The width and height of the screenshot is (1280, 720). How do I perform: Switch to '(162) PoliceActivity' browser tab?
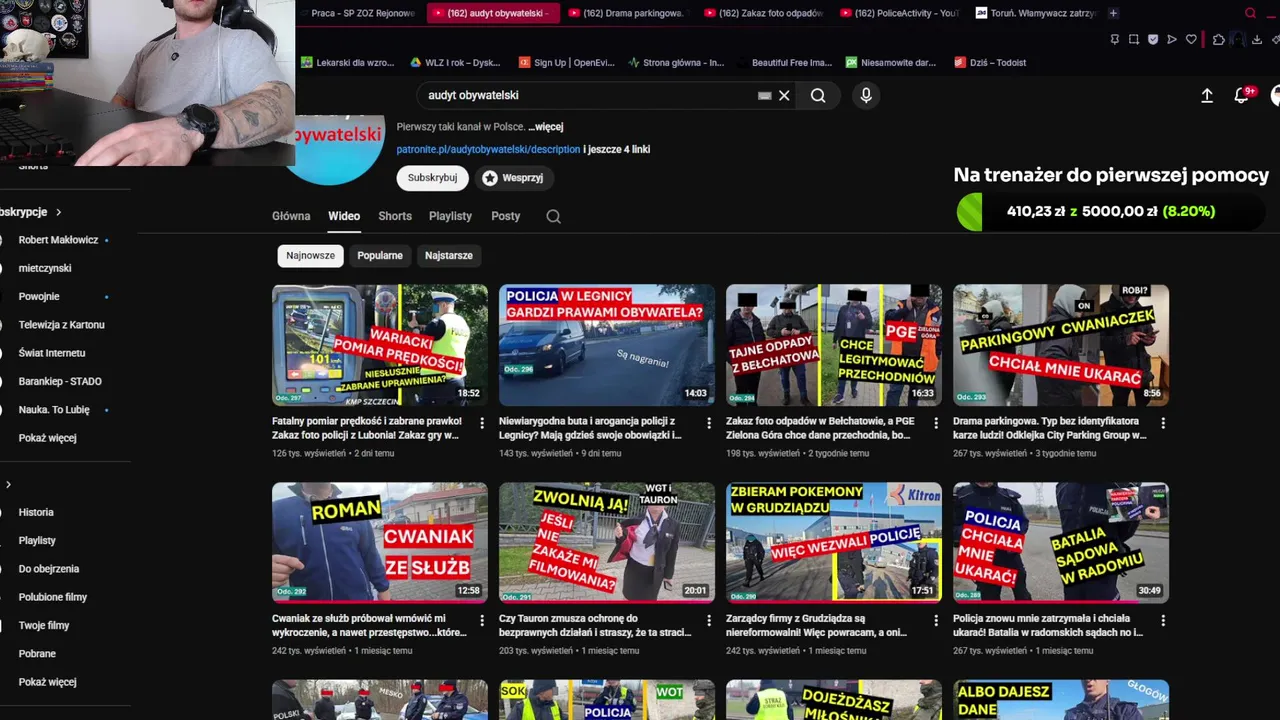900,13
